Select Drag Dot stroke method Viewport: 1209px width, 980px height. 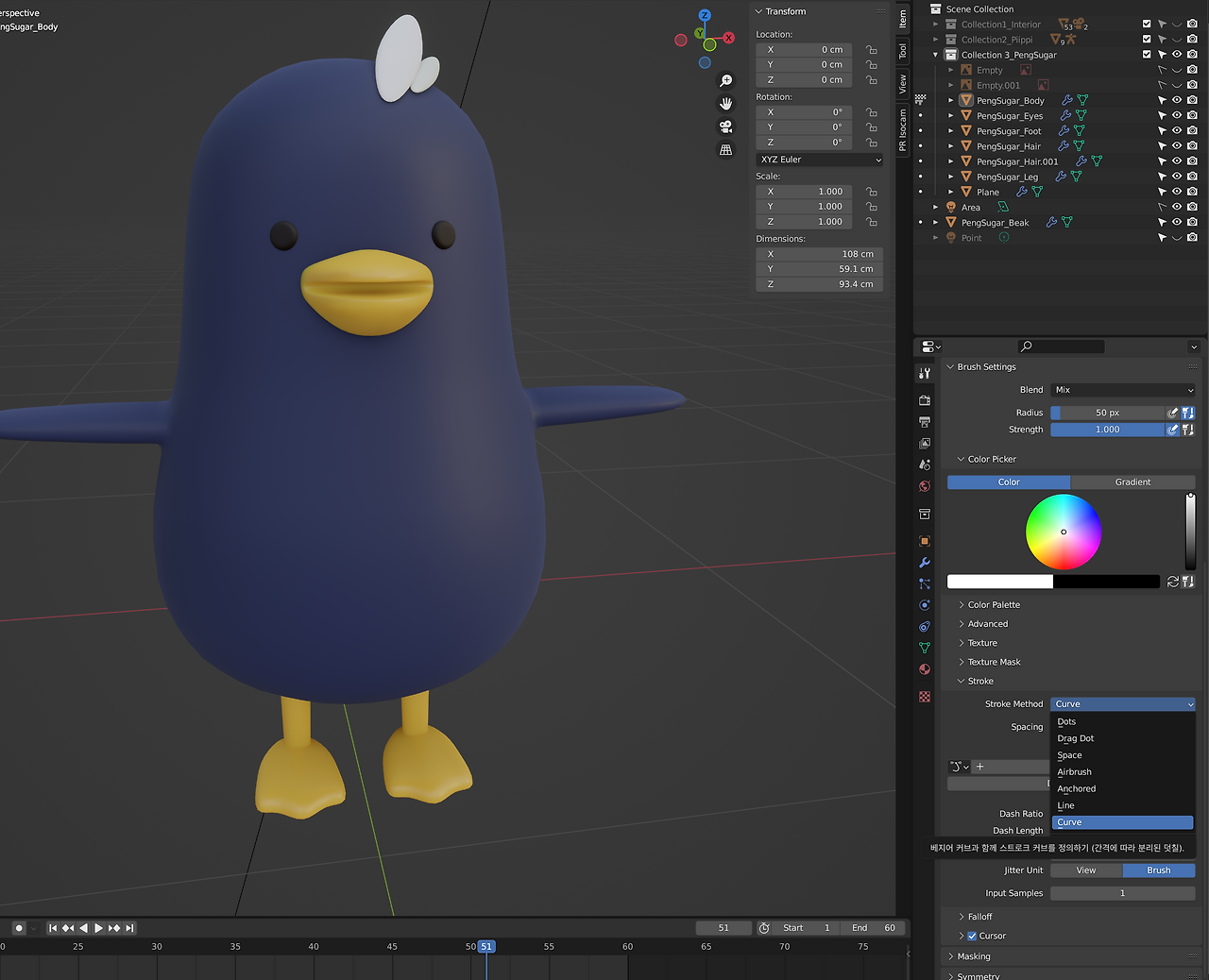(x=1123, y=739)
